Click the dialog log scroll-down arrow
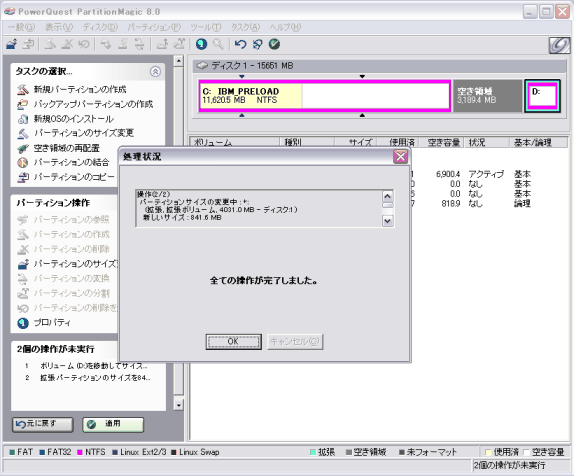The image size is (574, 476). (388, 221)
